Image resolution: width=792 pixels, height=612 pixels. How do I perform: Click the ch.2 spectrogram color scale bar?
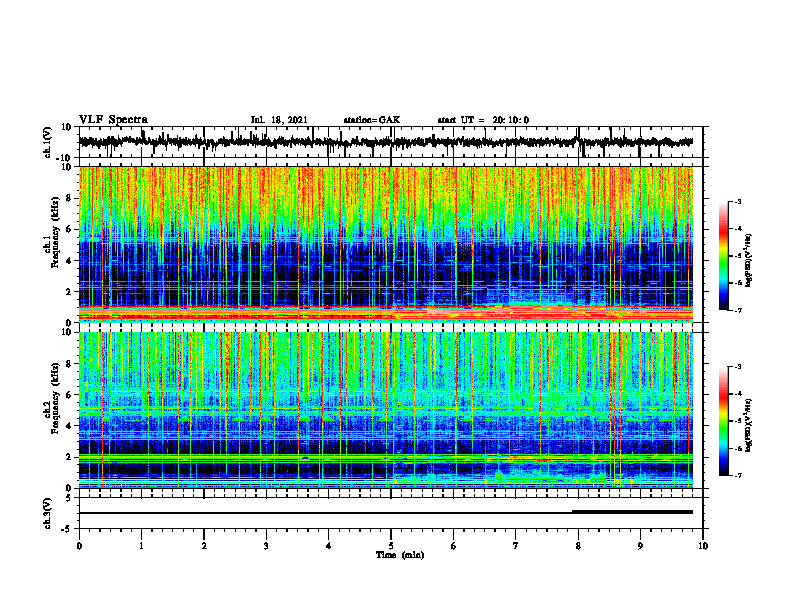723,421
